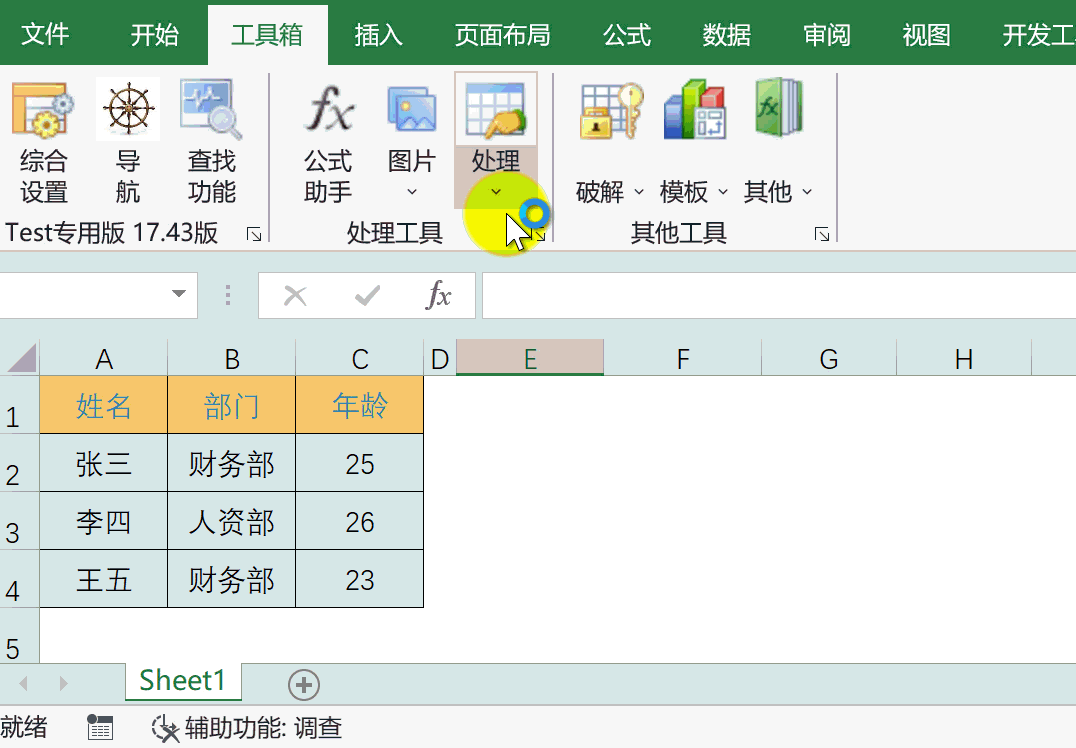Image resolution: width=1076 pixels, height=748 pixels.
Task: Expand the 破解 dropdown arrow
Action: click(639, 192)
